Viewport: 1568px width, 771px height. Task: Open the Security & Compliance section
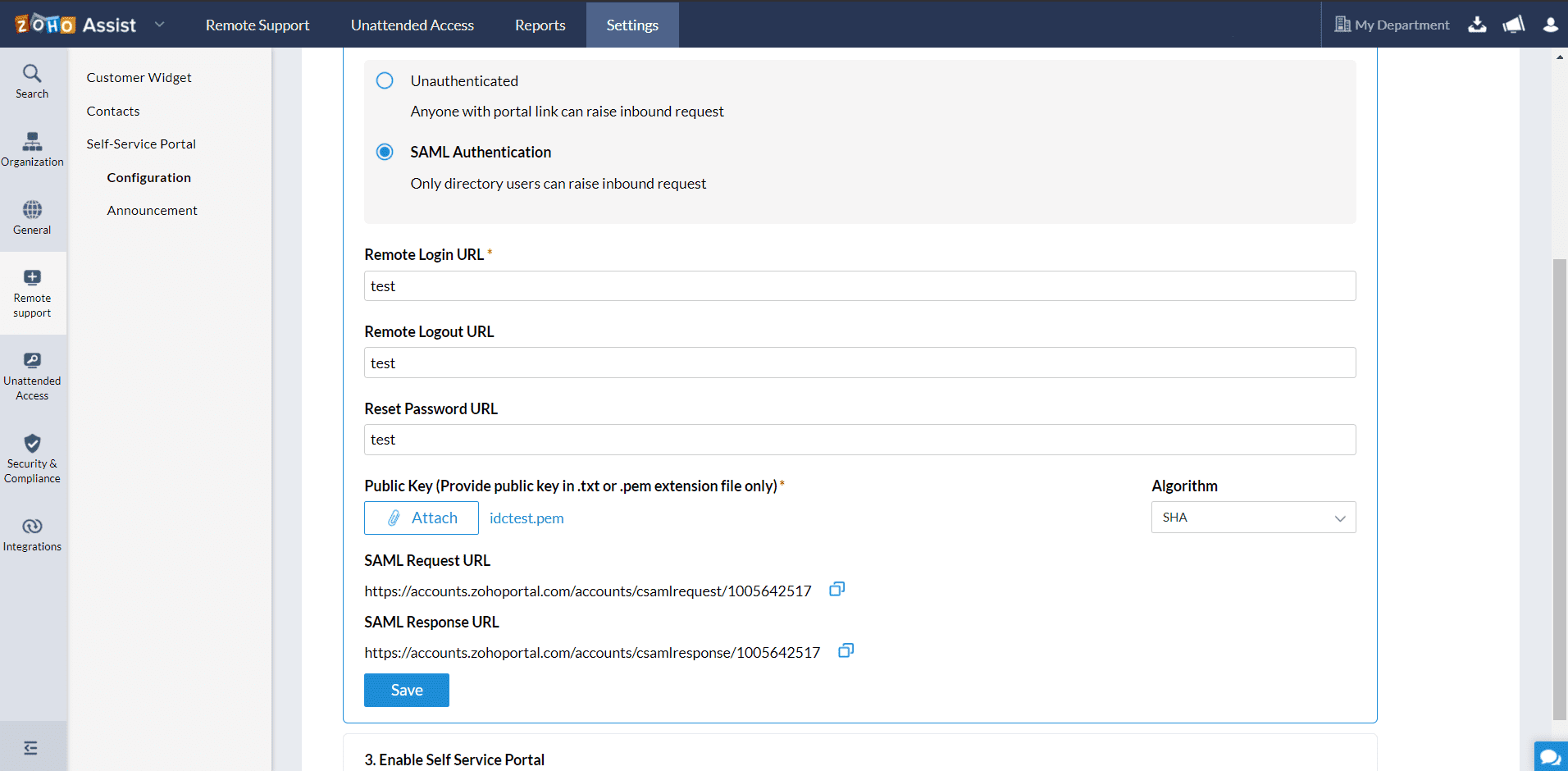tap(32, 458)
